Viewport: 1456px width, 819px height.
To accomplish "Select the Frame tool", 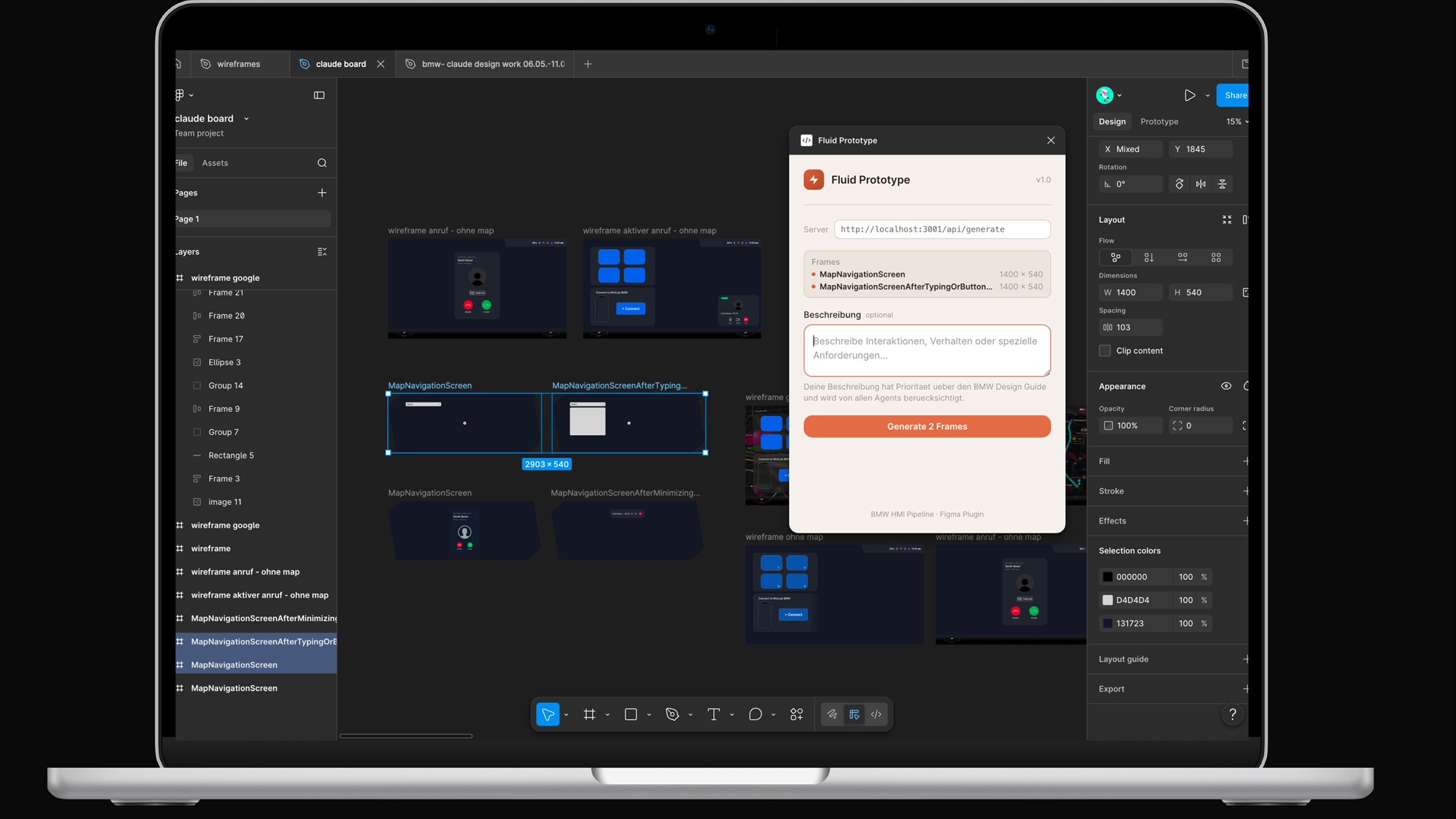I will pos(589,715).
